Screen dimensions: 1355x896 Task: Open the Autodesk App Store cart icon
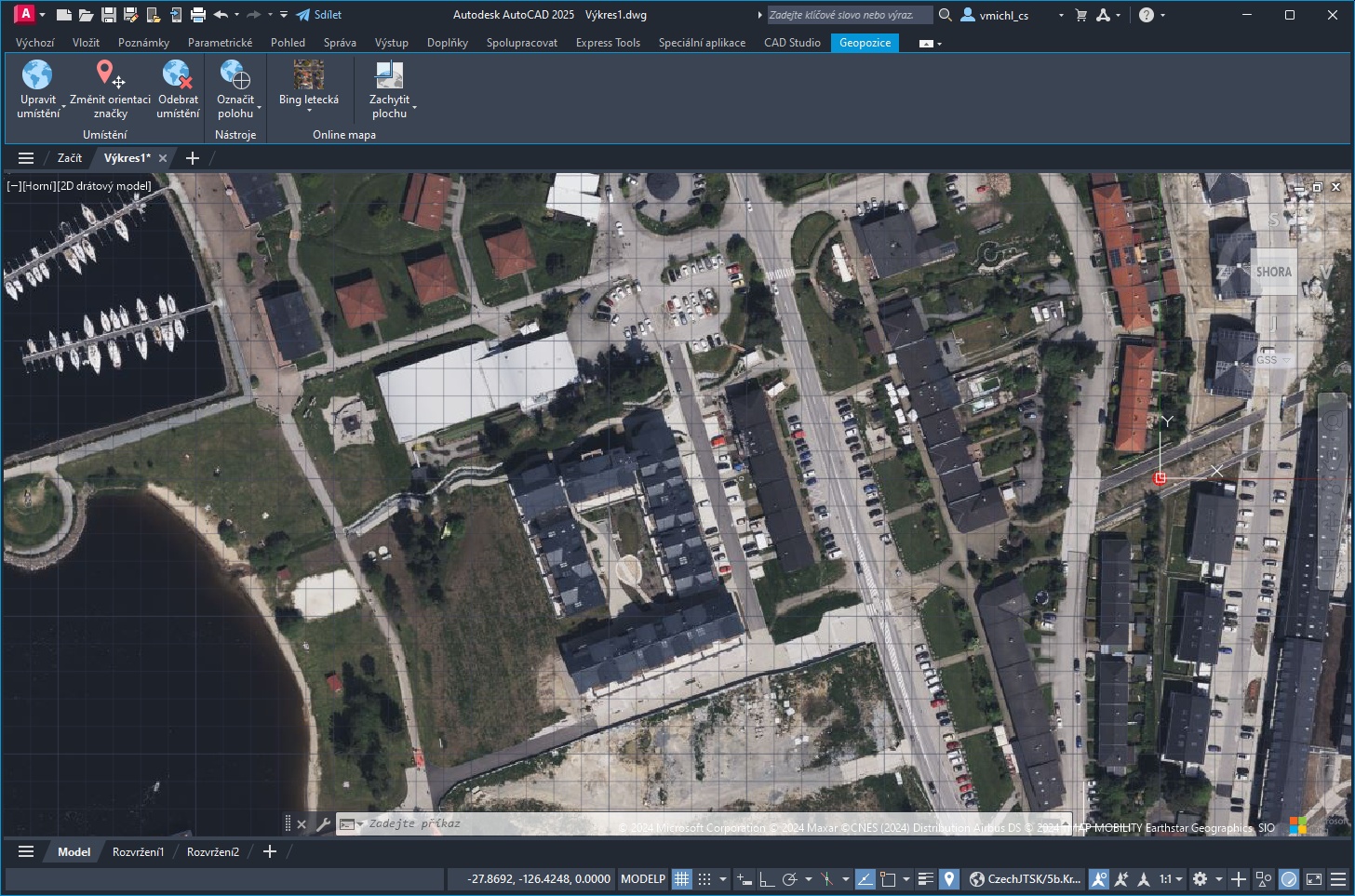point(1080,15)
